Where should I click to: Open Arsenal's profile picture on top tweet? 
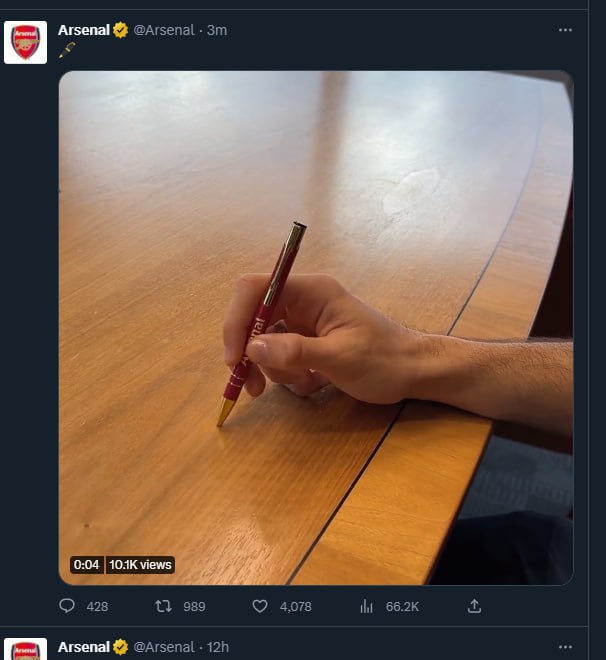pos(25,42)
